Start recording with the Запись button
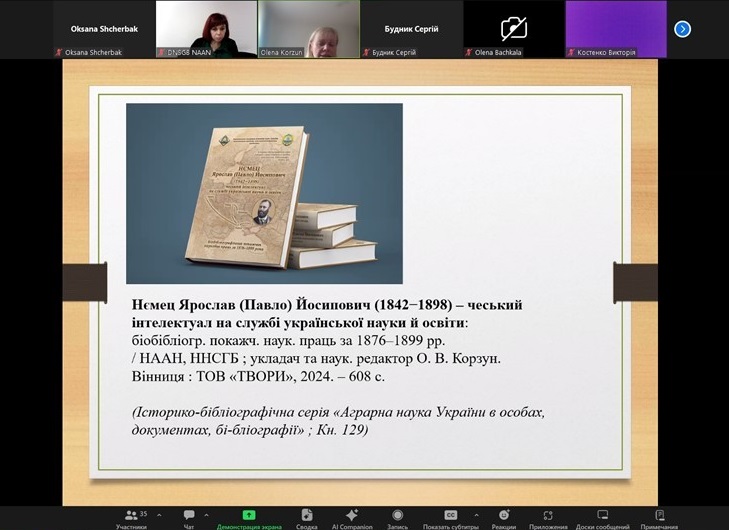729x530 pixels. tap(398, 519)
